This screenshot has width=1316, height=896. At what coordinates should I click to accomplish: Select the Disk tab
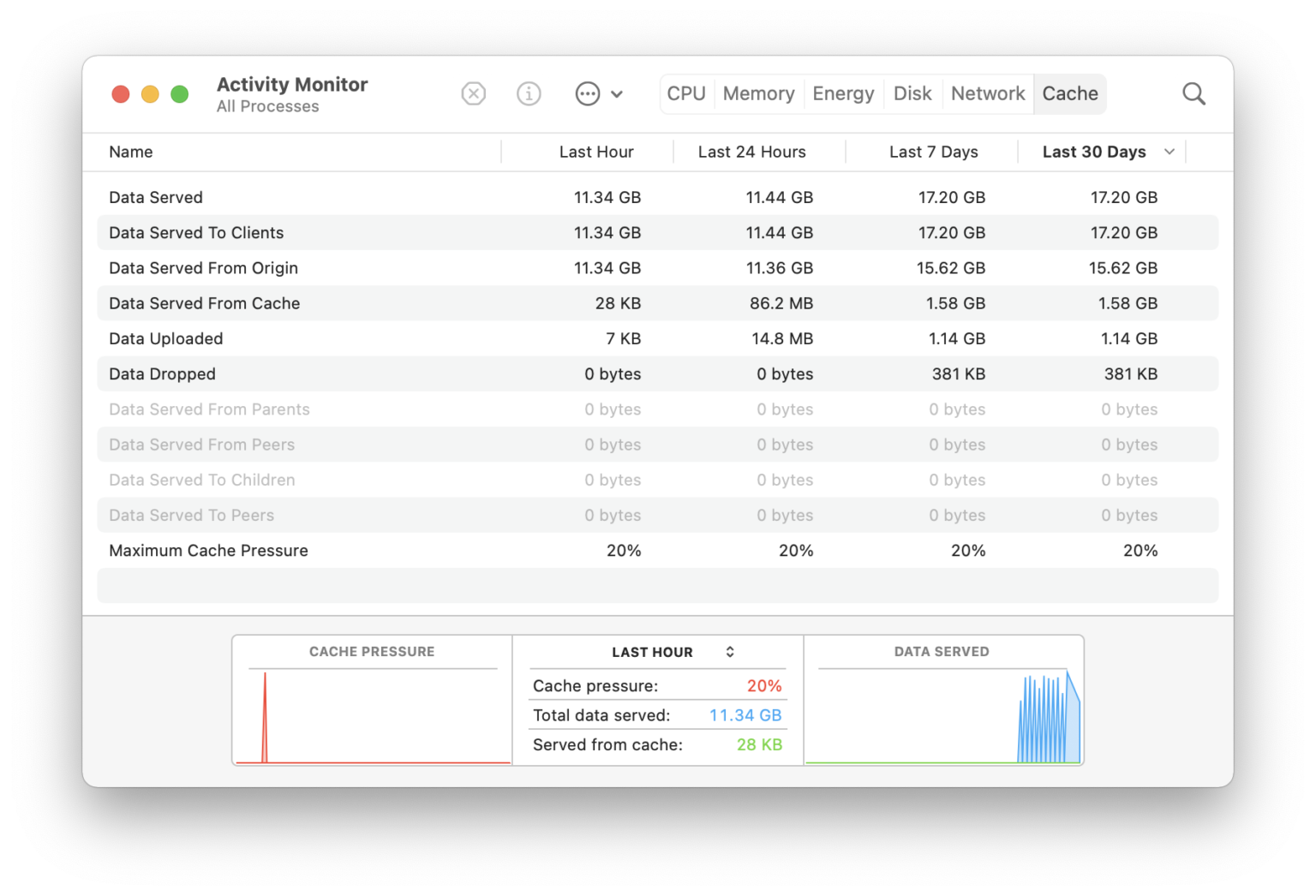912,93
